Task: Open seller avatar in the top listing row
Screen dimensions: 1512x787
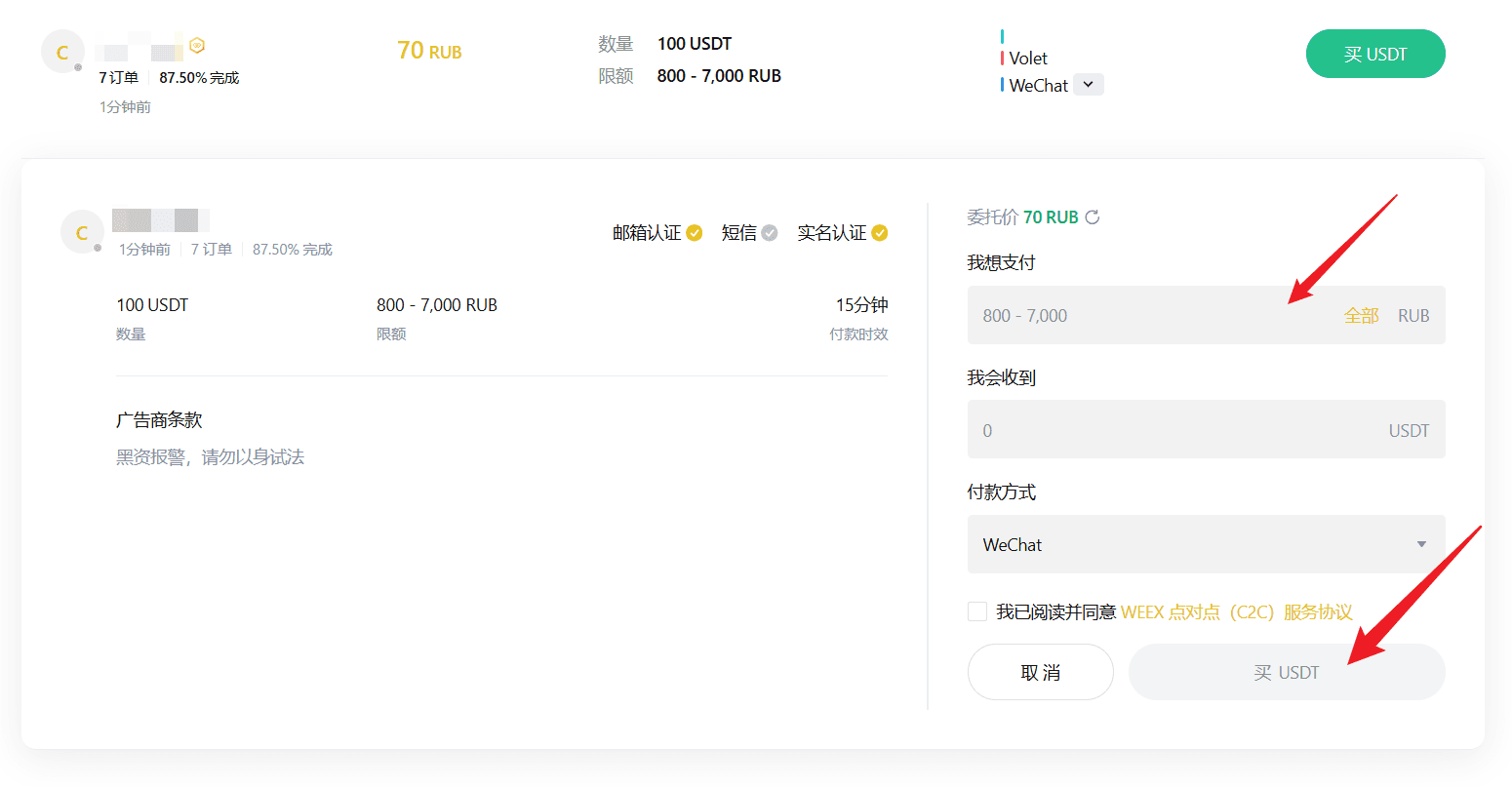Action: [x=62, y=52]
